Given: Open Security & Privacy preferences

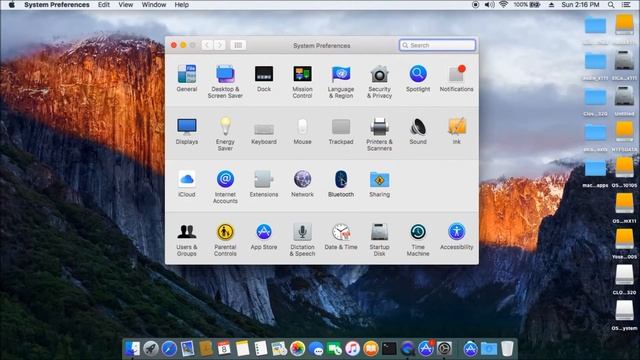Looking at the screenshot, I should click(379, 82).
